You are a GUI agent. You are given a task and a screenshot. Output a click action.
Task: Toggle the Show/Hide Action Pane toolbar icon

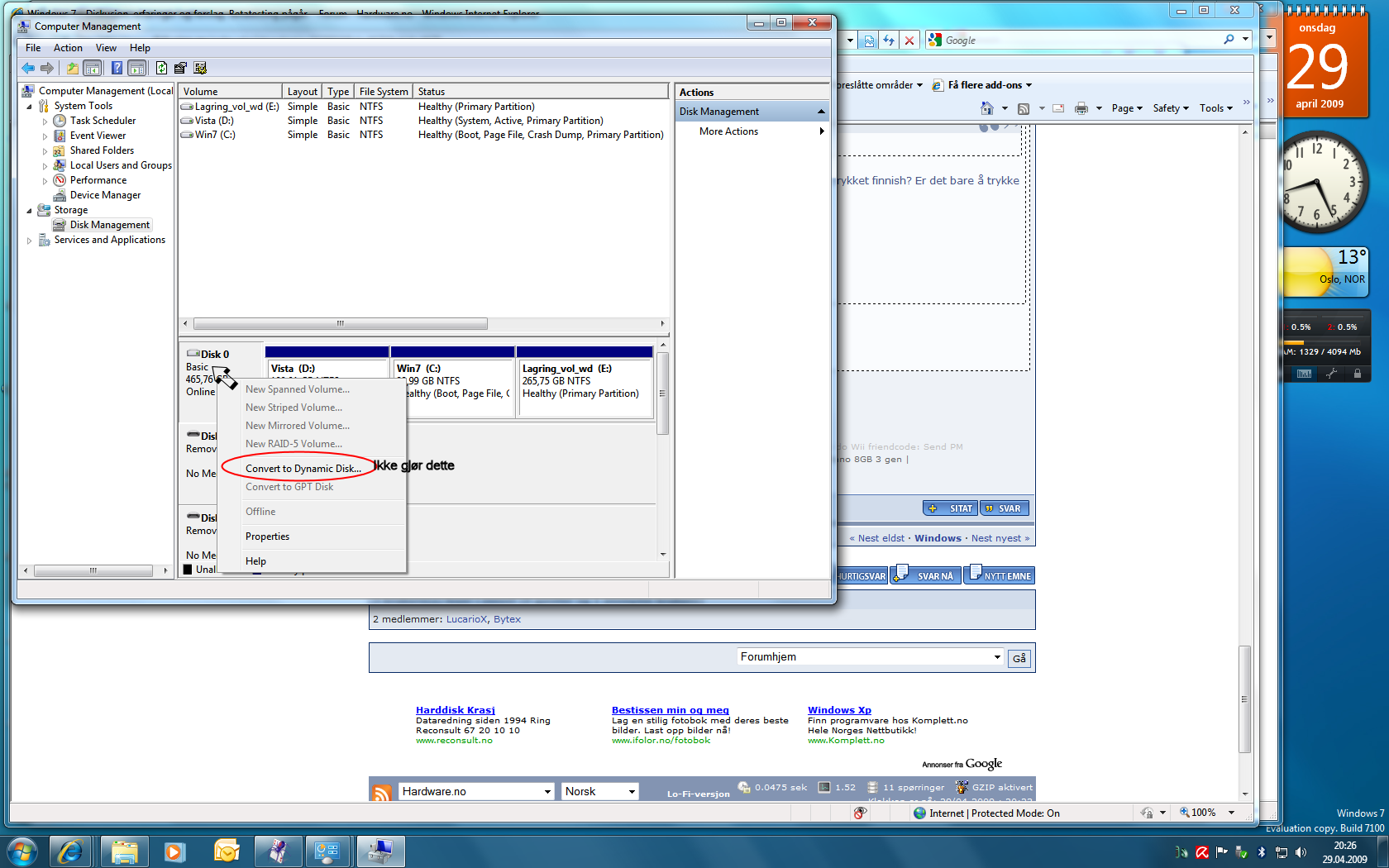pyautogui.click(x=137, y=68)
